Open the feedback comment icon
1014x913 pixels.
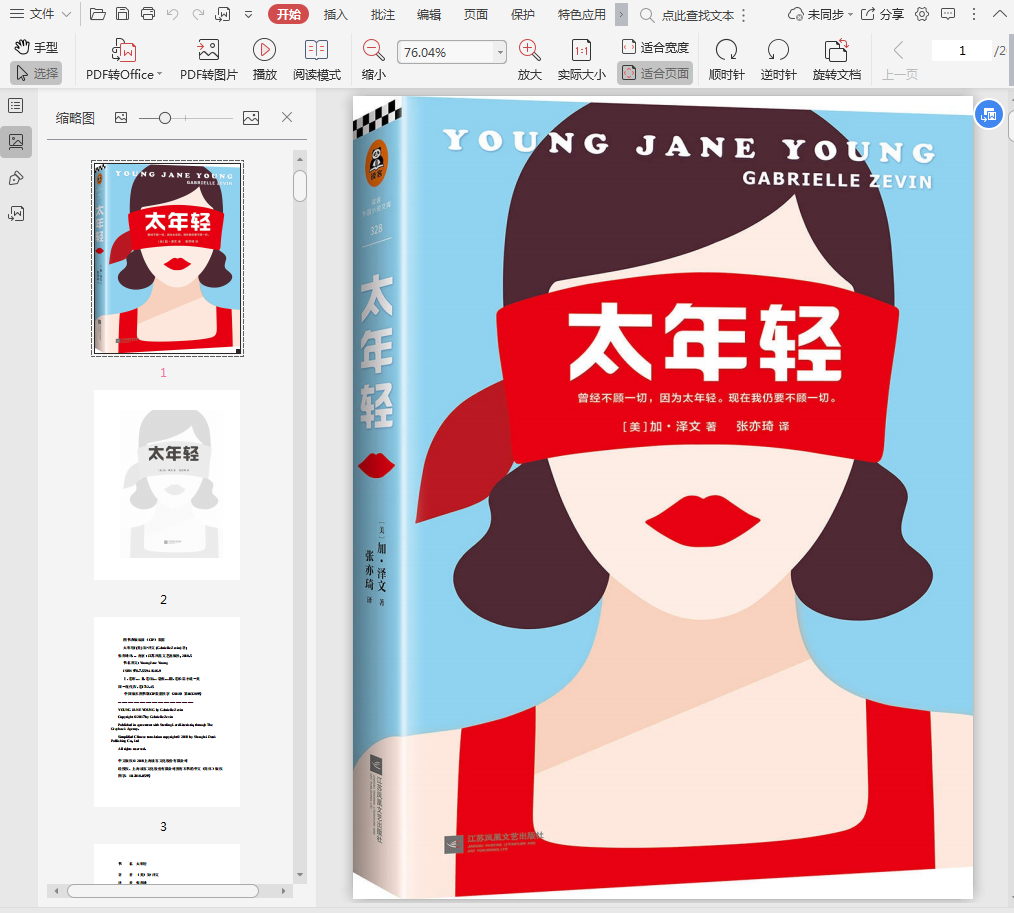[948, 14]
